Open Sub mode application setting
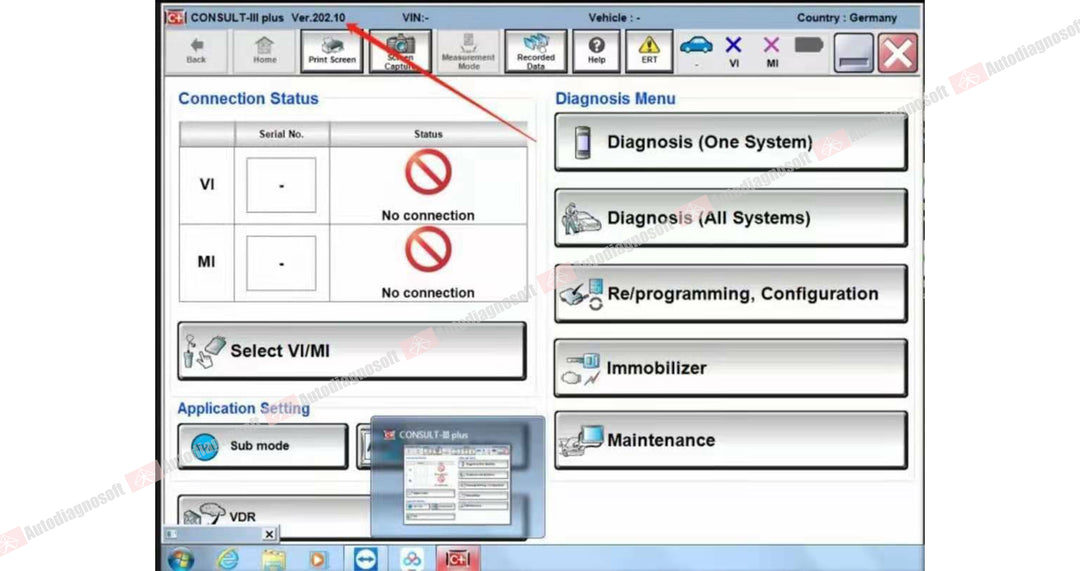Image resolution: width=1080 pixels, height=571 pixels. [x=263, y=446]
